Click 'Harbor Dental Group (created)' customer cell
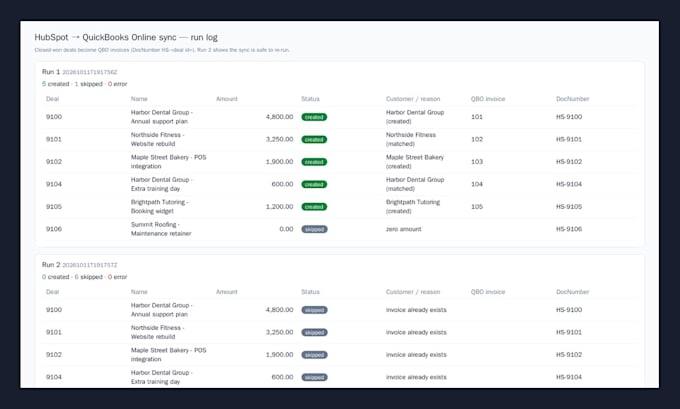This screenshot has width=680, height=409. pos(415,117)
